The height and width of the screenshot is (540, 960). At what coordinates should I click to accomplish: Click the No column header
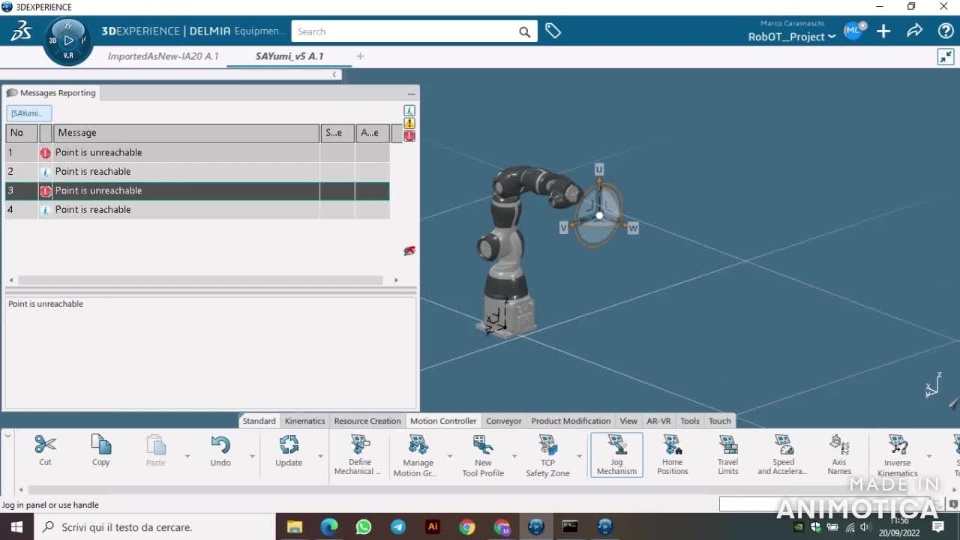[21, 133]
